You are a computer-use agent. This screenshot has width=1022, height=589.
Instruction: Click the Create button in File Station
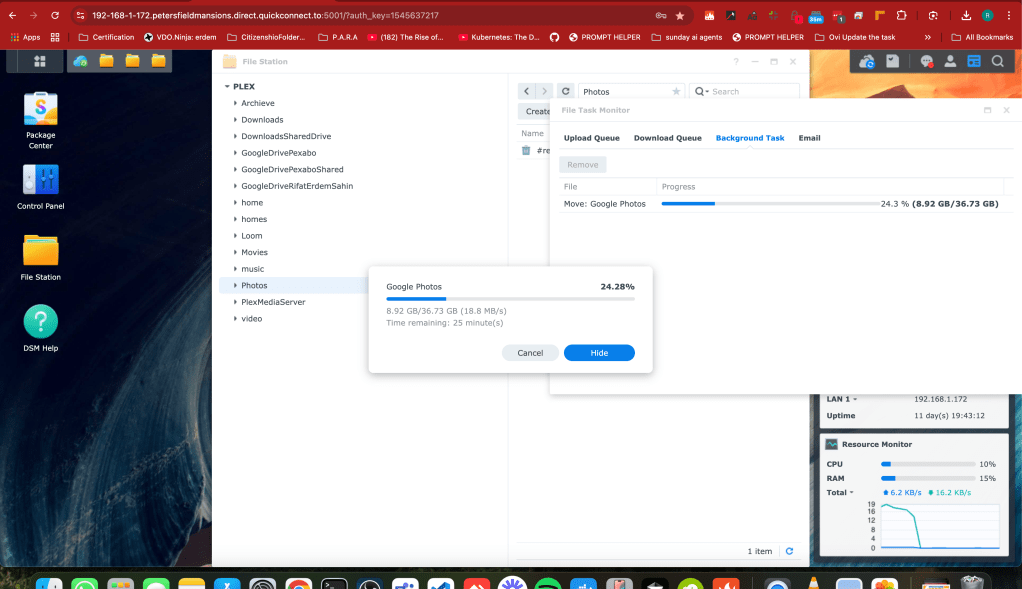(535, 111)
